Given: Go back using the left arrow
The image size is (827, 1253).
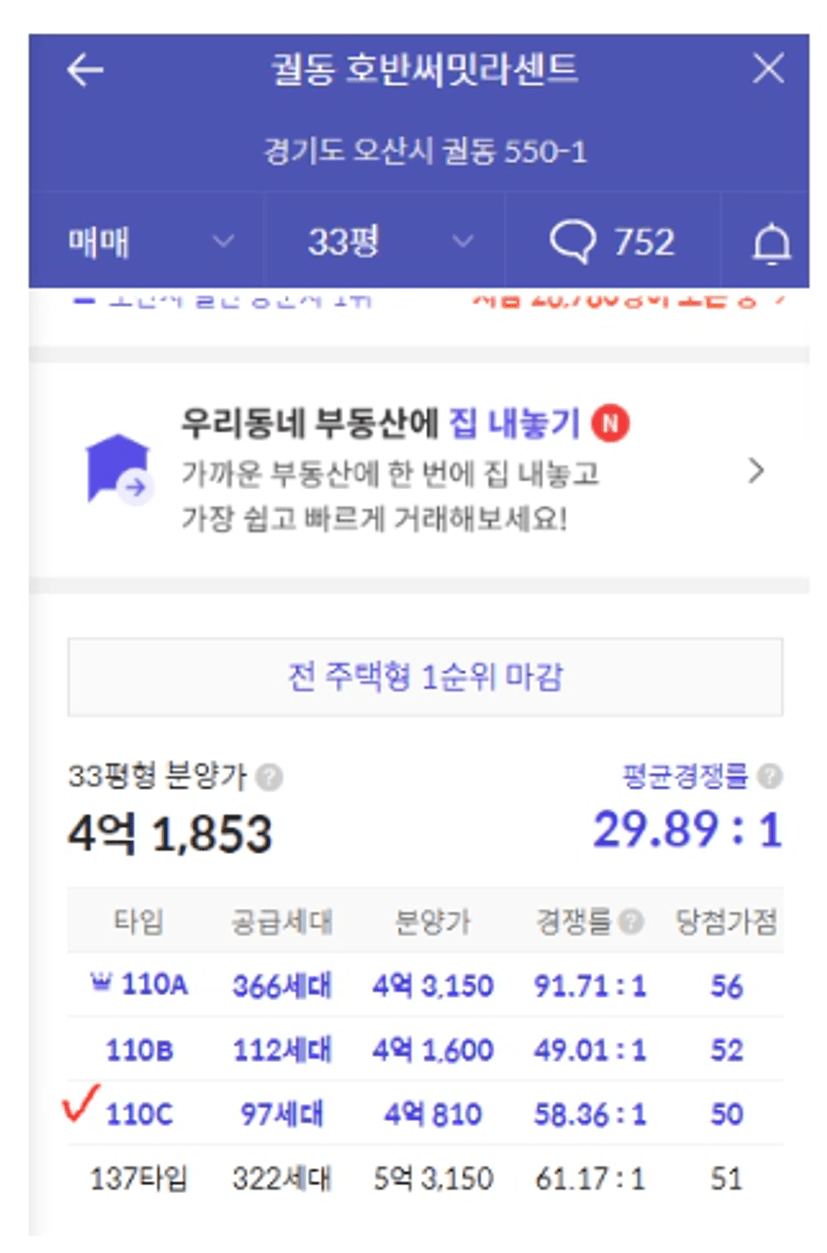Looking at the screenshot, I should point(85,70).
